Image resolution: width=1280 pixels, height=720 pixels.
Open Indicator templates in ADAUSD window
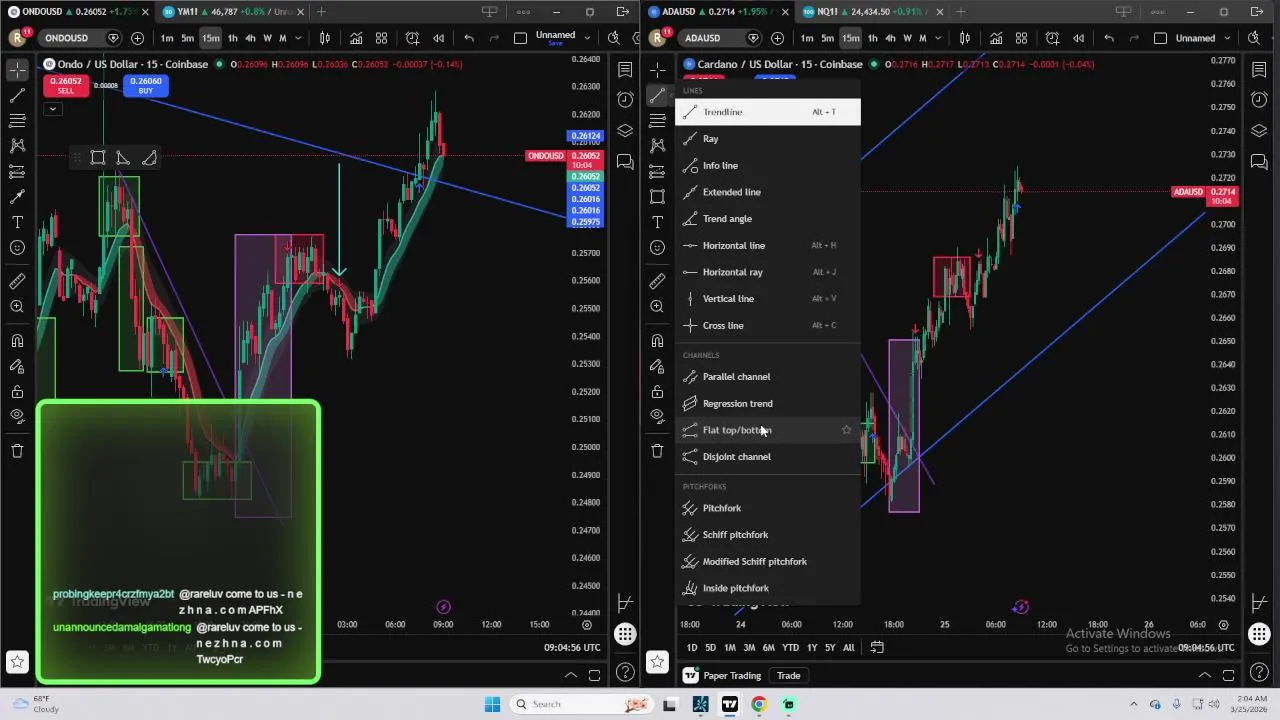point(1021,38)
